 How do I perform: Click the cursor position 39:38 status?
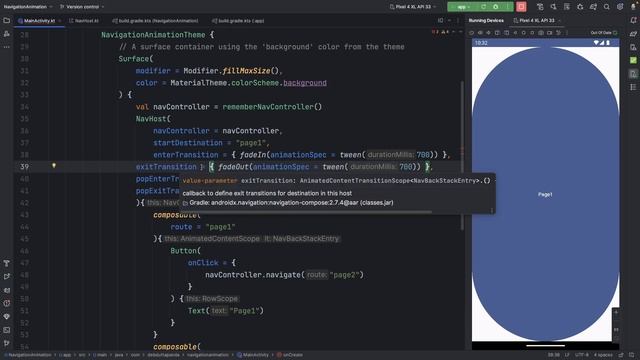(x=554, y=355)
